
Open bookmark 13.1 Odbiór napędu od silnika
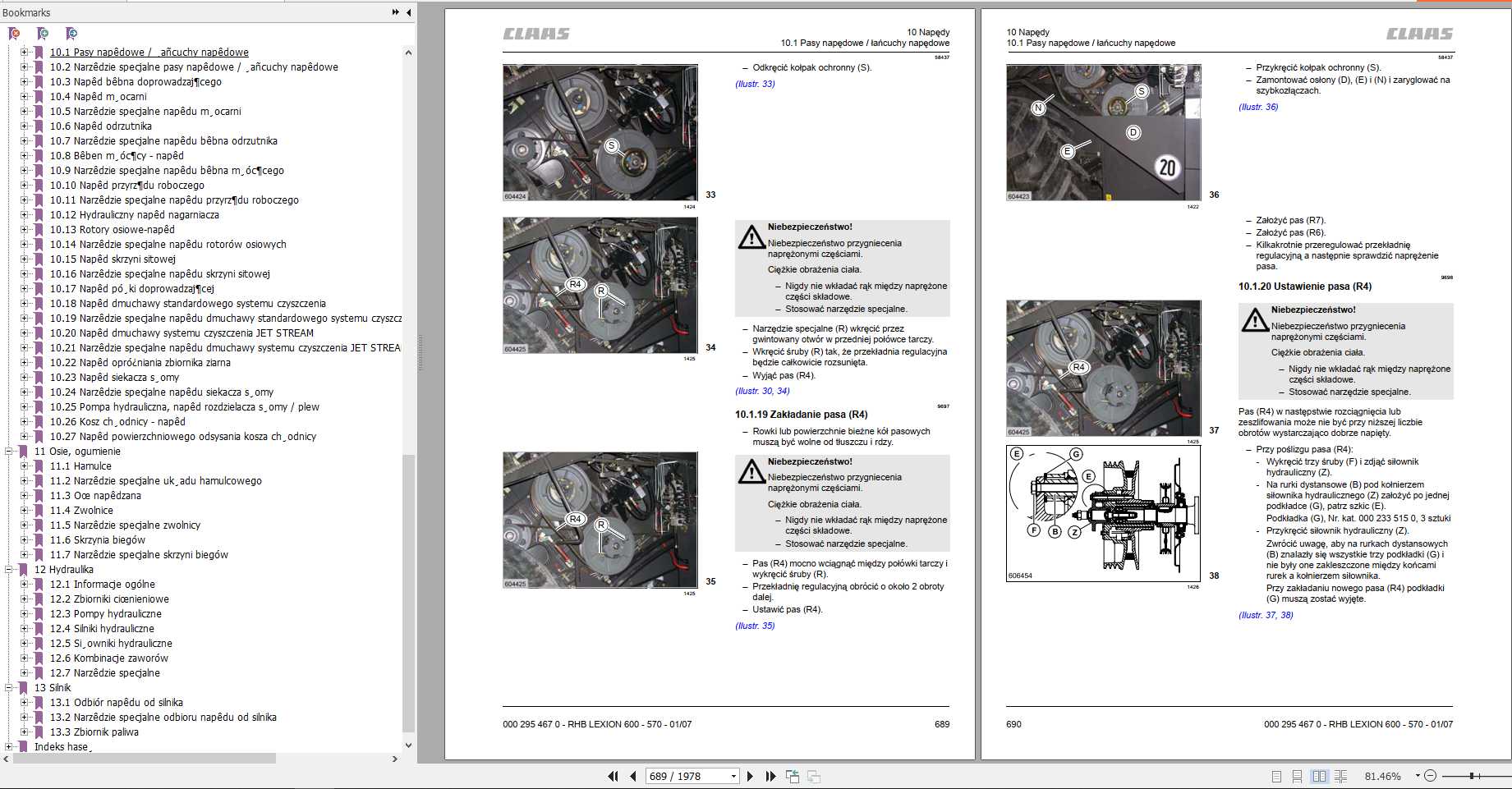click(116, 702)
